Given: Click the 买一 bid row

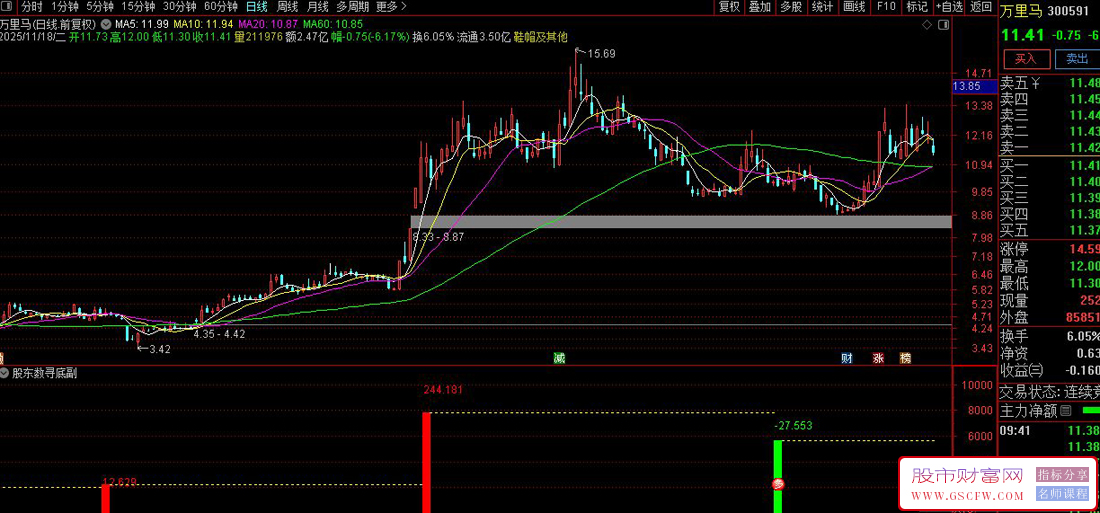Looking at the screenshot, I should pyautogui.click(x=1049, y=166).
